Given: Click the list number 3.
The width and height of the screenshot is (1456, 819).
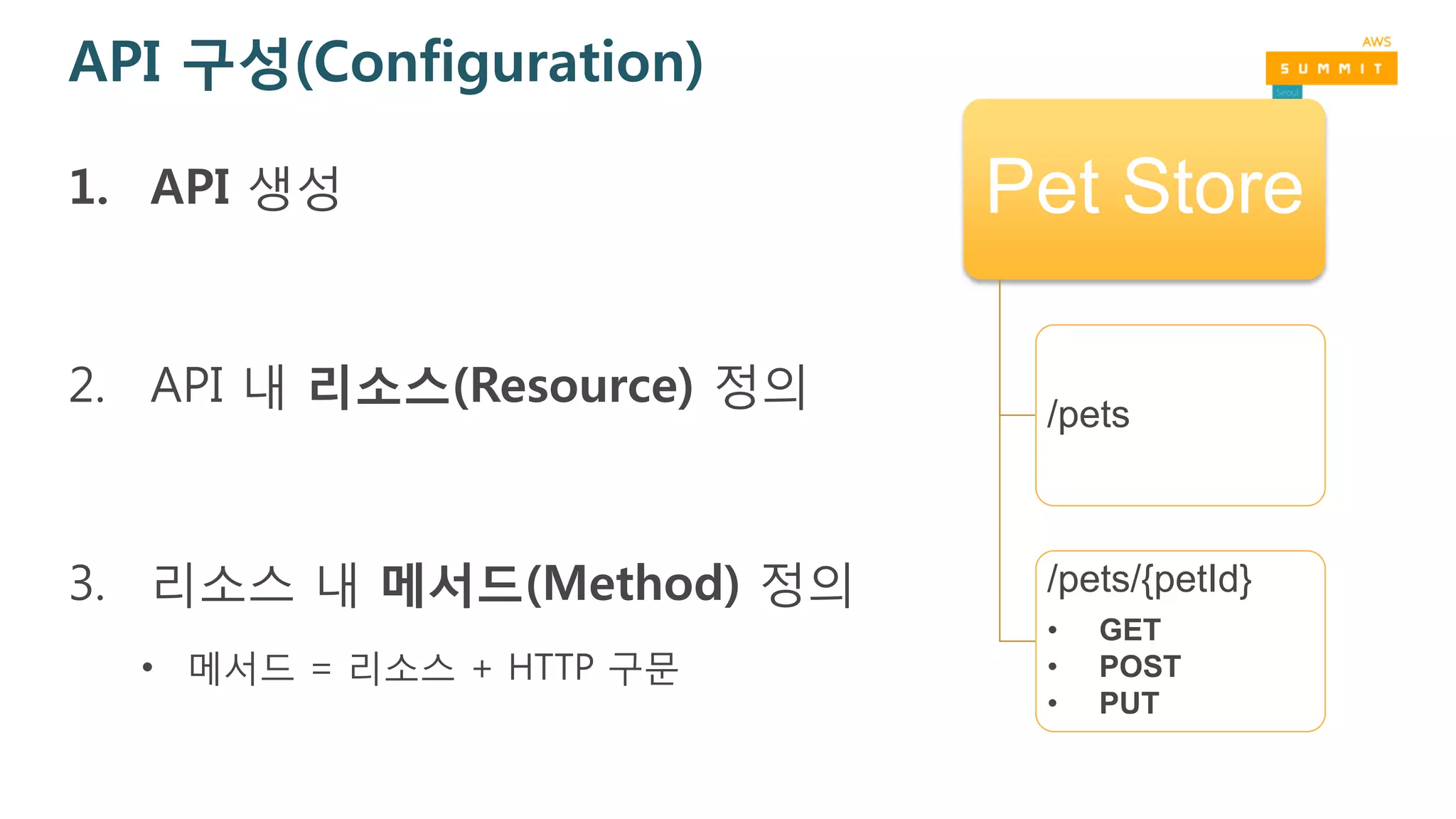Looking at the screenshot, I should tap(87, 584).
